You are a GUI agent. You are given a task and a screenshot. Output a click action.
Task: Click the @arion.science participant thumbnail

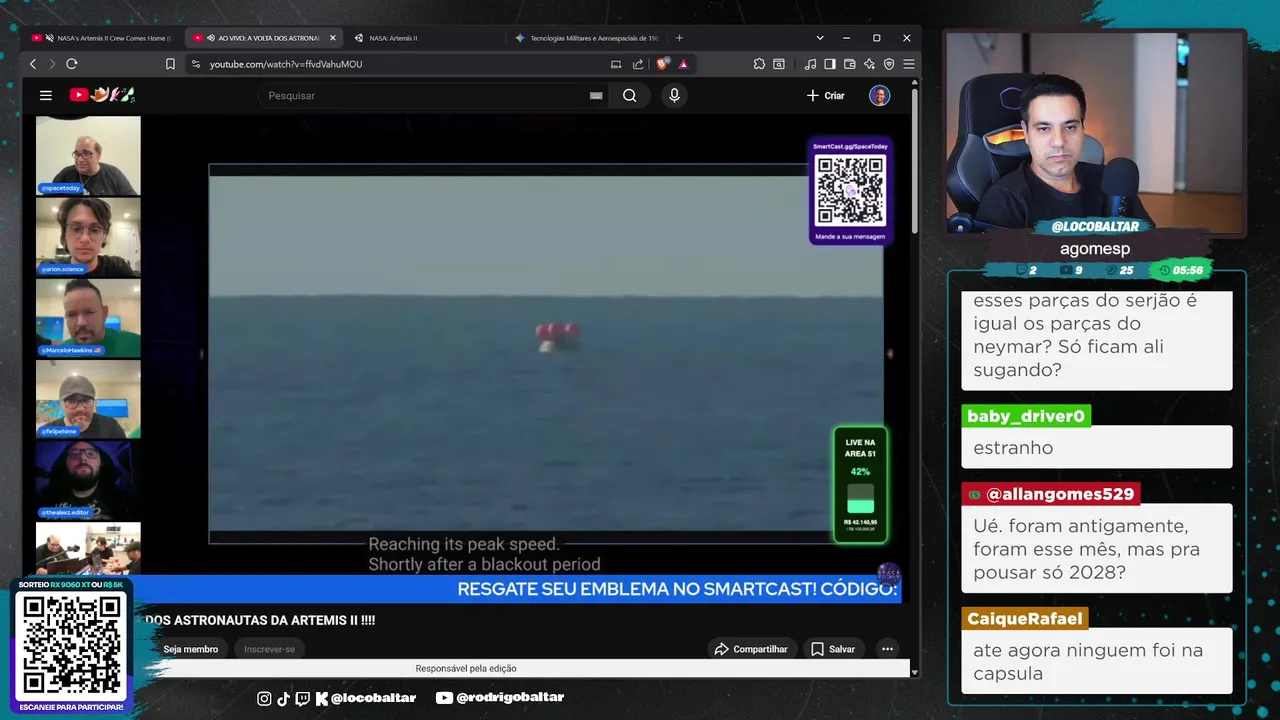tap(88, 236)
